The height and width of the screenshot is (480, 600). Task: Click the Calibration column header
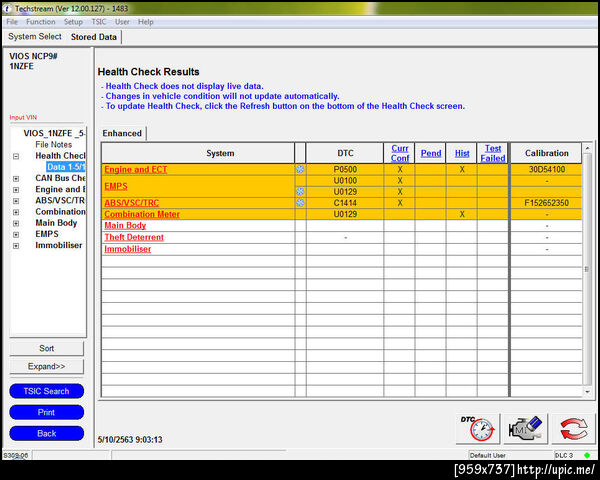pyautogui.click(x=546, y=153)
